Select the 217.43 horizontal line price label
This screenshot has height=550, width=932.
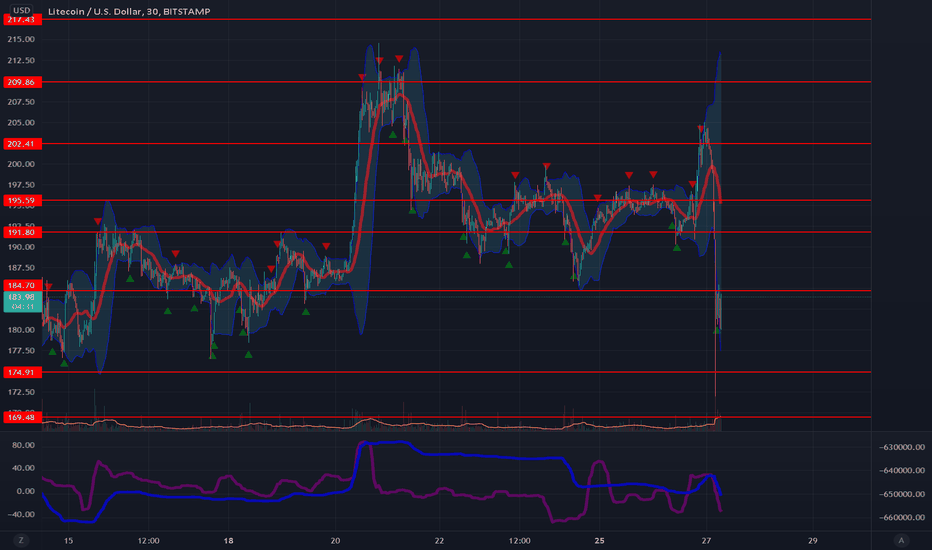(x=23, y=20)
